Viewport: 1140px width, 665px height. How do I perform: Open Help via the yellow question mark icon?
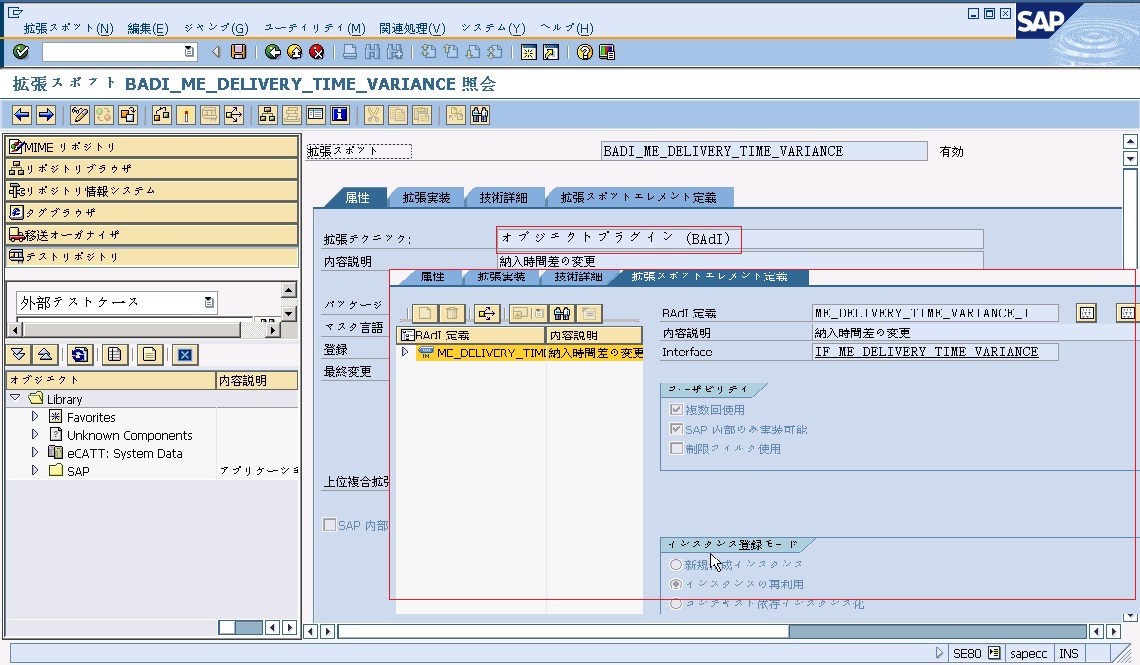point(585,52)
